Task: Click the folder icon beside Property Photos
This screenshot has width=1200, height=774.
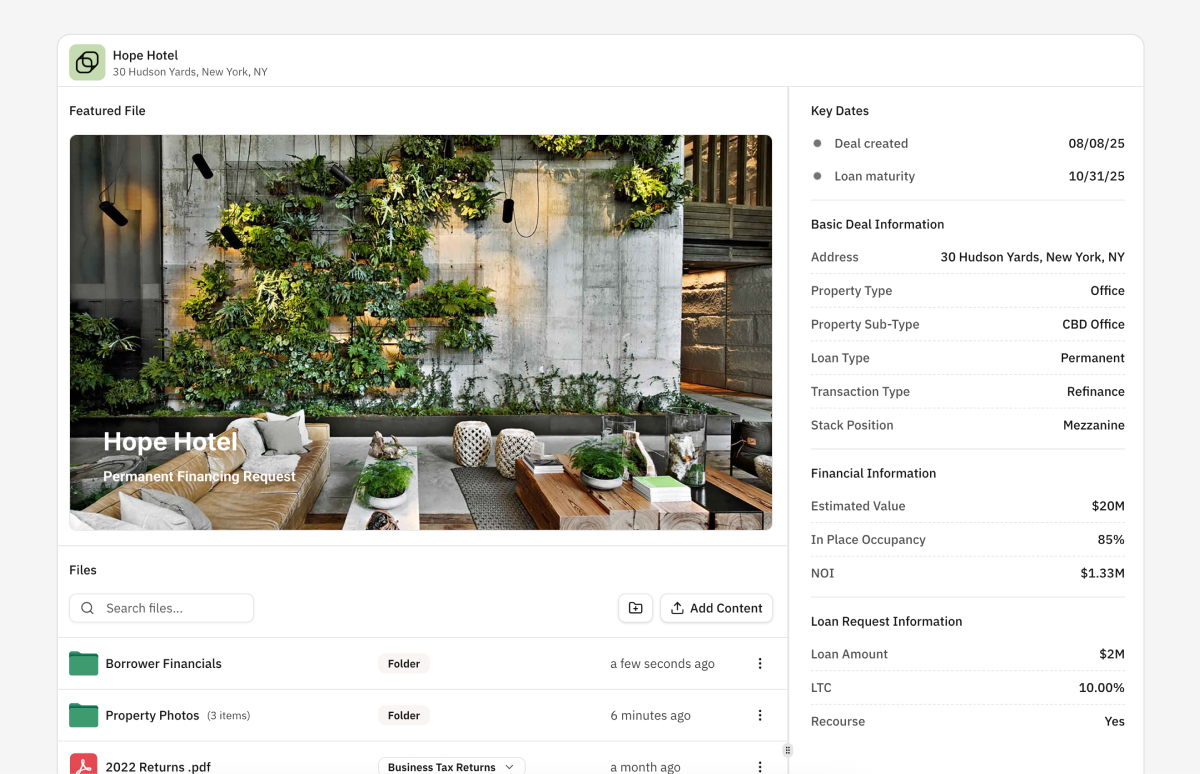Action: pyautogui.click(x=83, y=715)
